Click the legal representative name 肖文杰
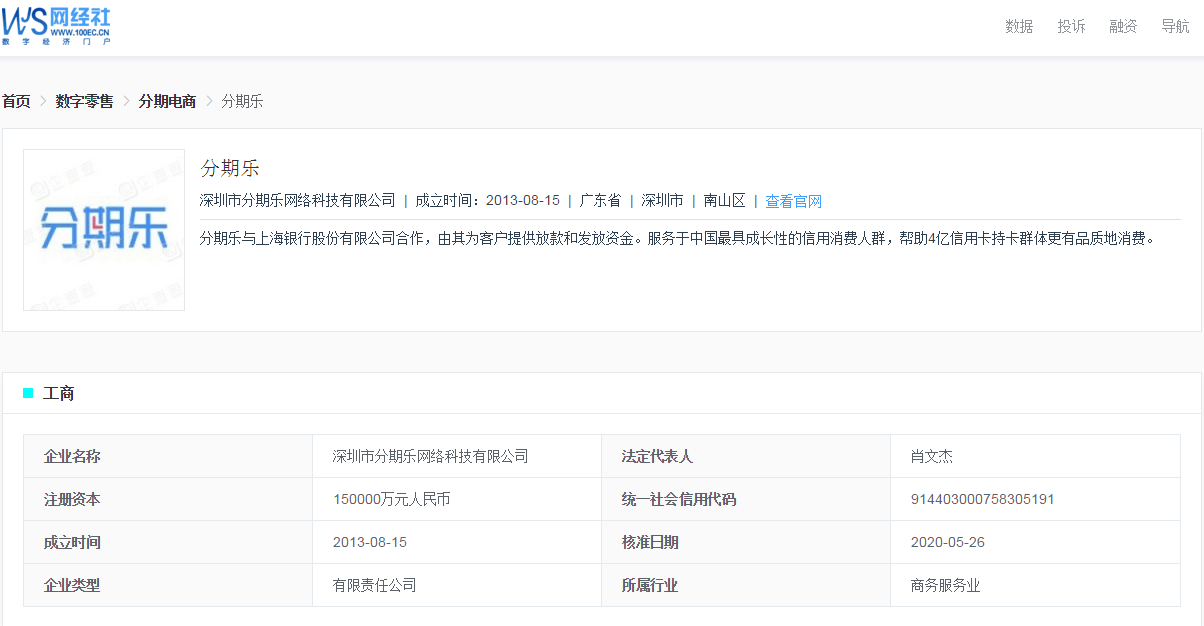1204x626 pixels. (930, 456)
